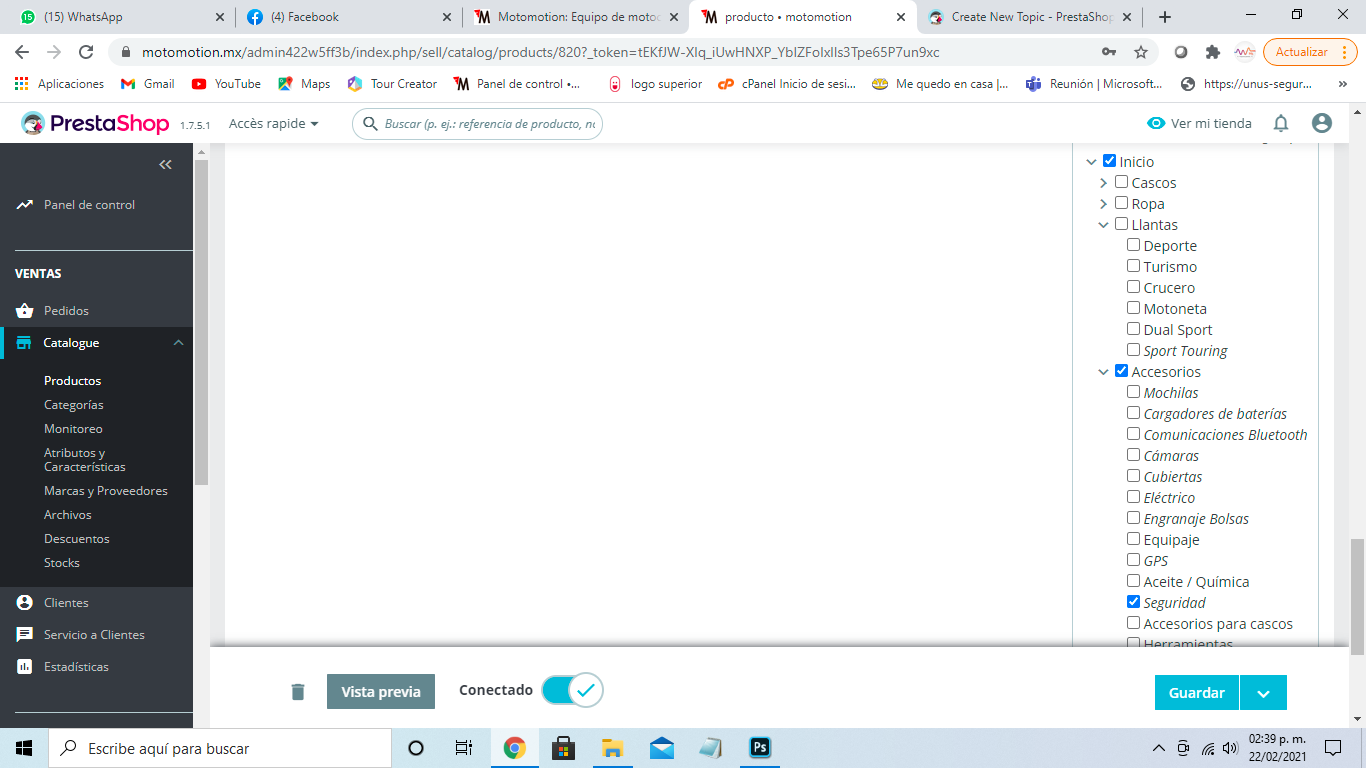
Task: Open Marcas y Proveedores submenu
Action: tap(106, 491)
